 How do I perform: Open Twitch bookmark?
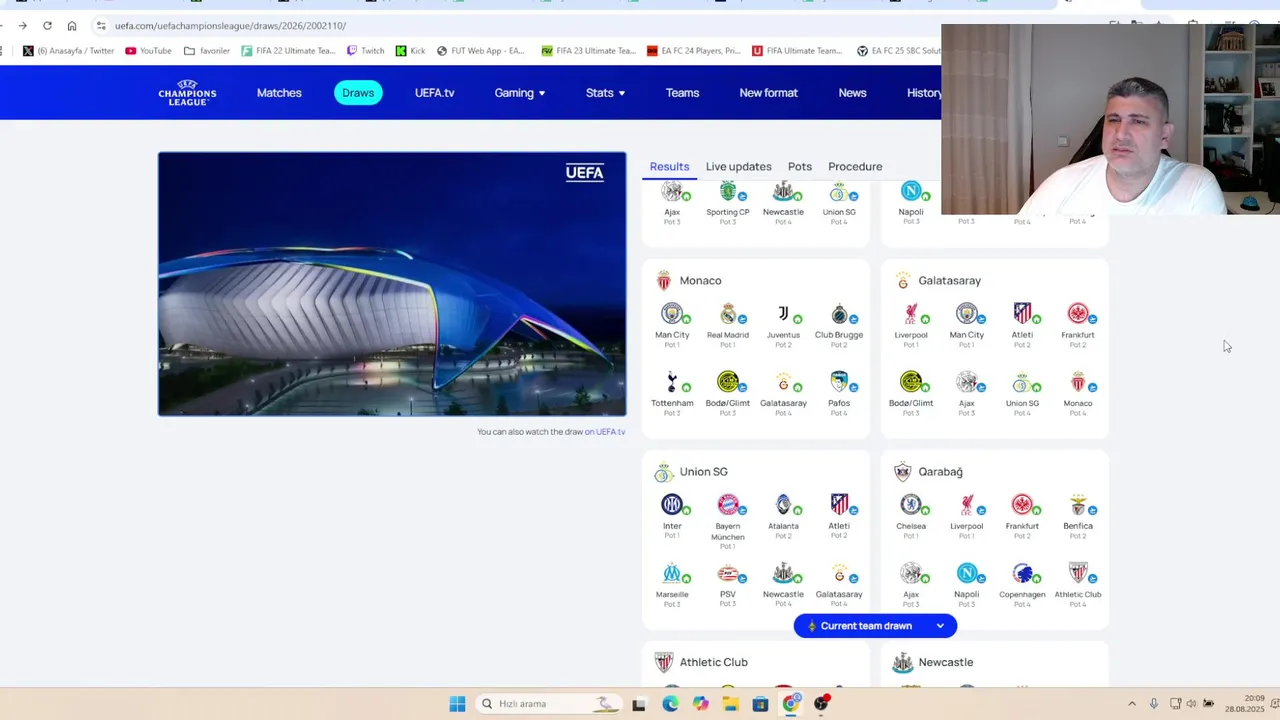(365, 51)
